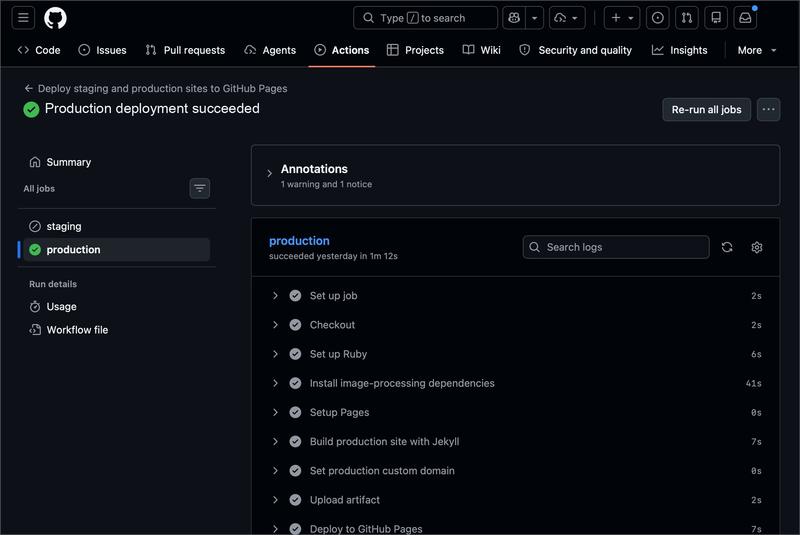Go to GitHub homepage logo
Viewport: 800px width, 535px height.
[x=55, y=18]
